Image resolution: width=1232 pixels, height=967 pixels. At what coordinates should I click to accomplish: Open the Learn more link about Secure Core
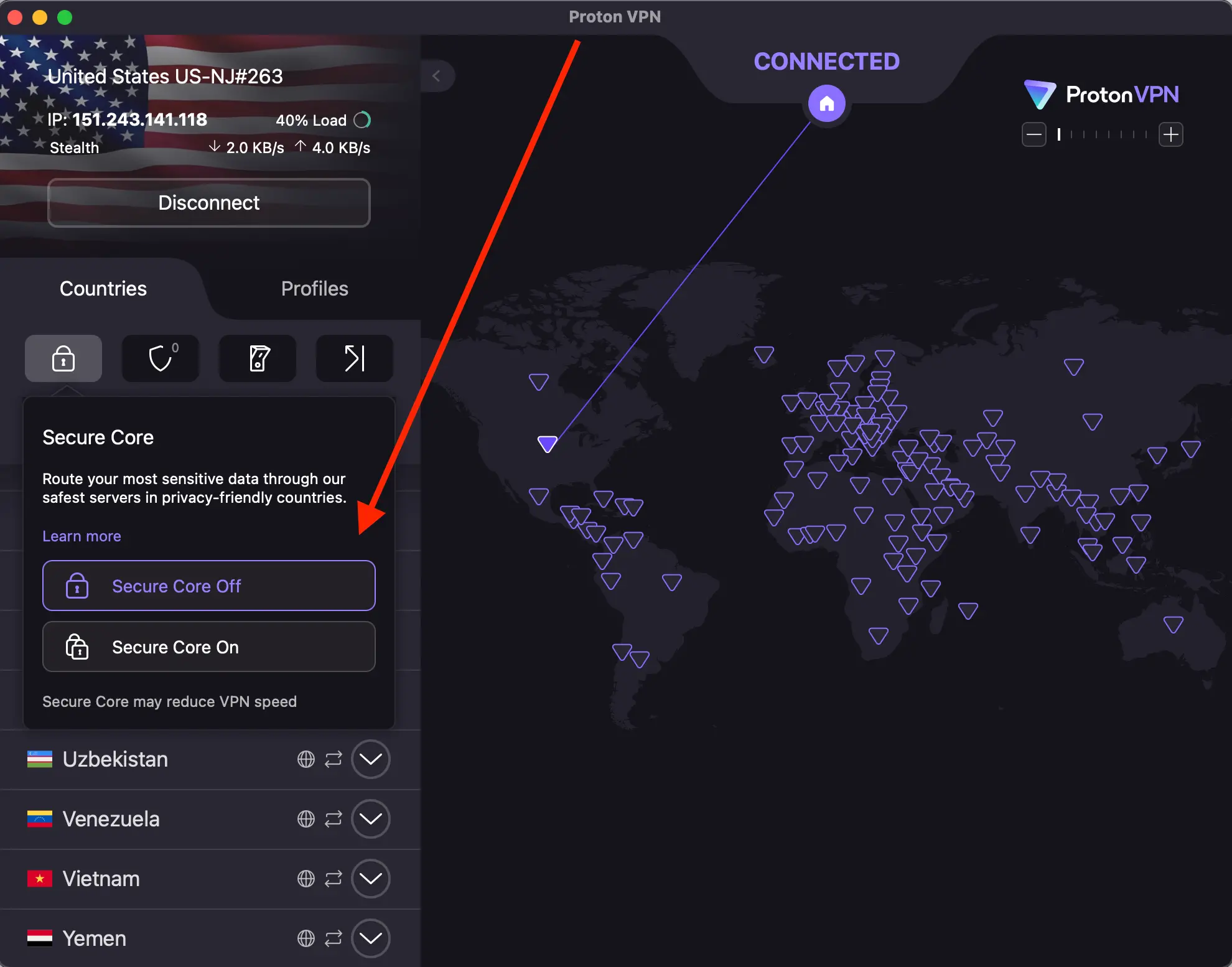click(82, 536)
